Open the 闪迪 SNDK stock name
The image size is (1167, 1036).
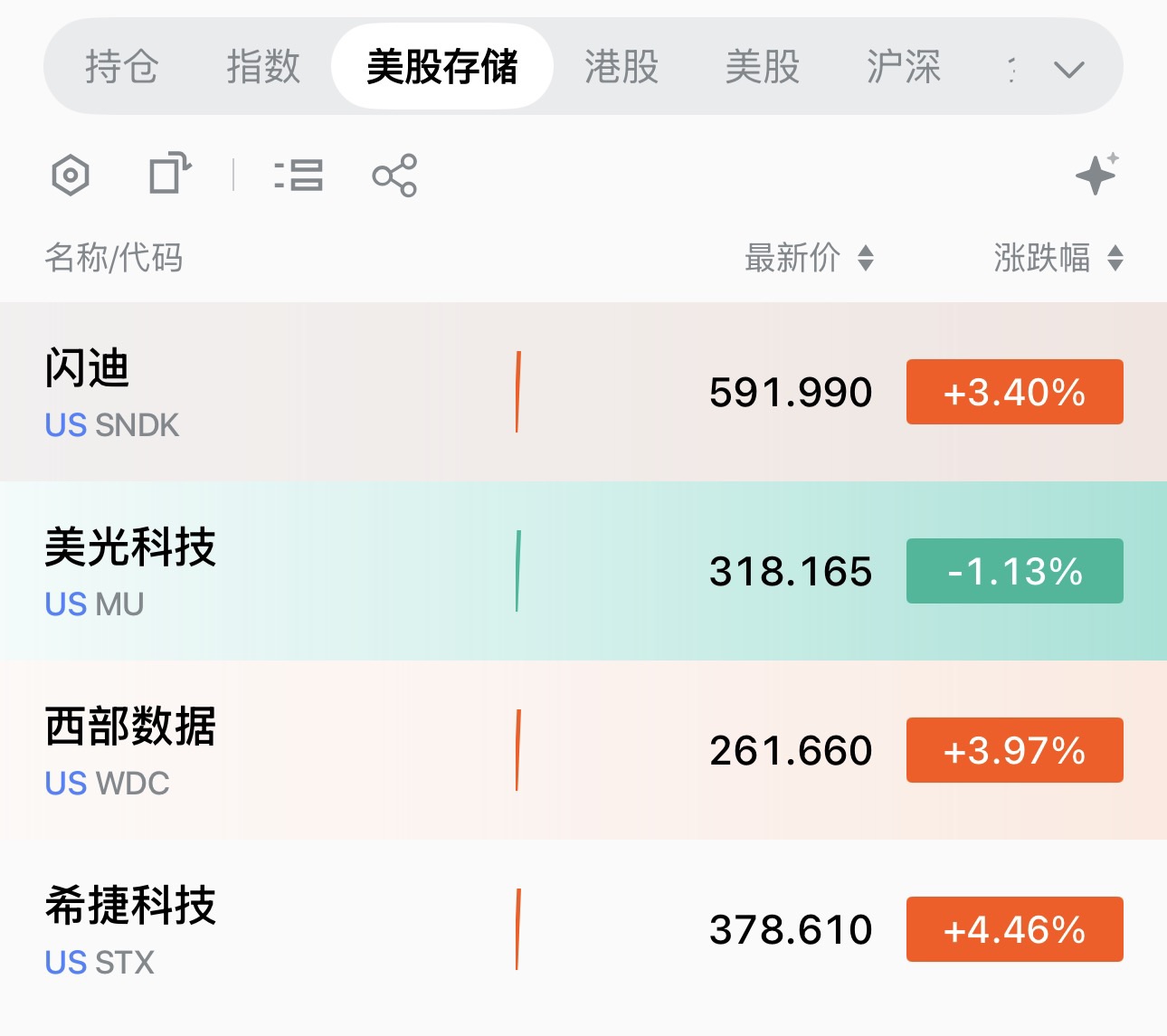pyautogui.click(x=88, y=369)
